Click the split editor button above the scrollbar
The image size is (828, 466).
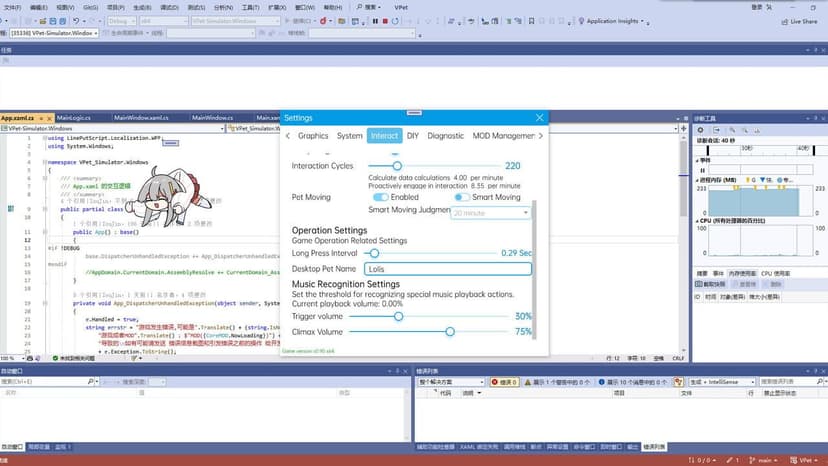684,128
